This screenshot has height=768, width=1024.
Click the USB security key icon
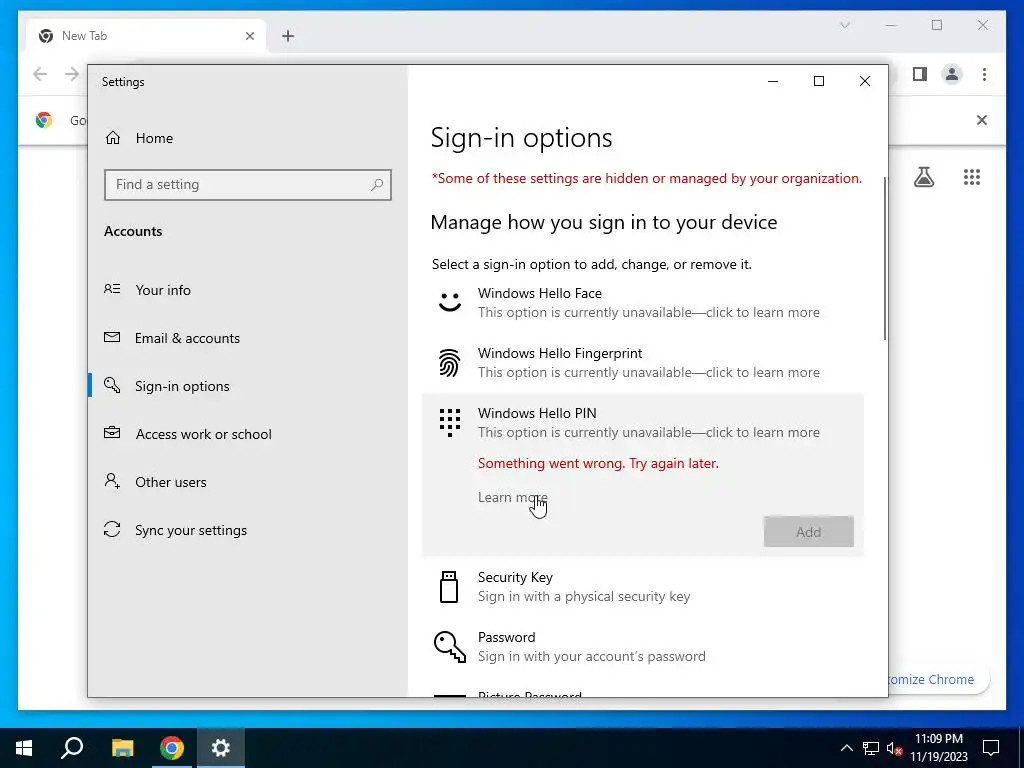click(449, 586)
